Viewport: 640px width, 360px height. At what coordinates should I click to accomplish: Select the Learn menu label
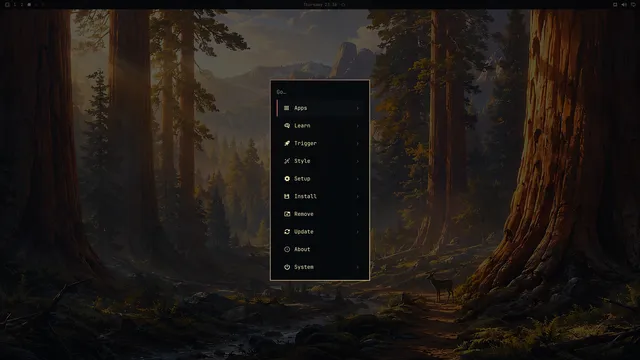302,126
